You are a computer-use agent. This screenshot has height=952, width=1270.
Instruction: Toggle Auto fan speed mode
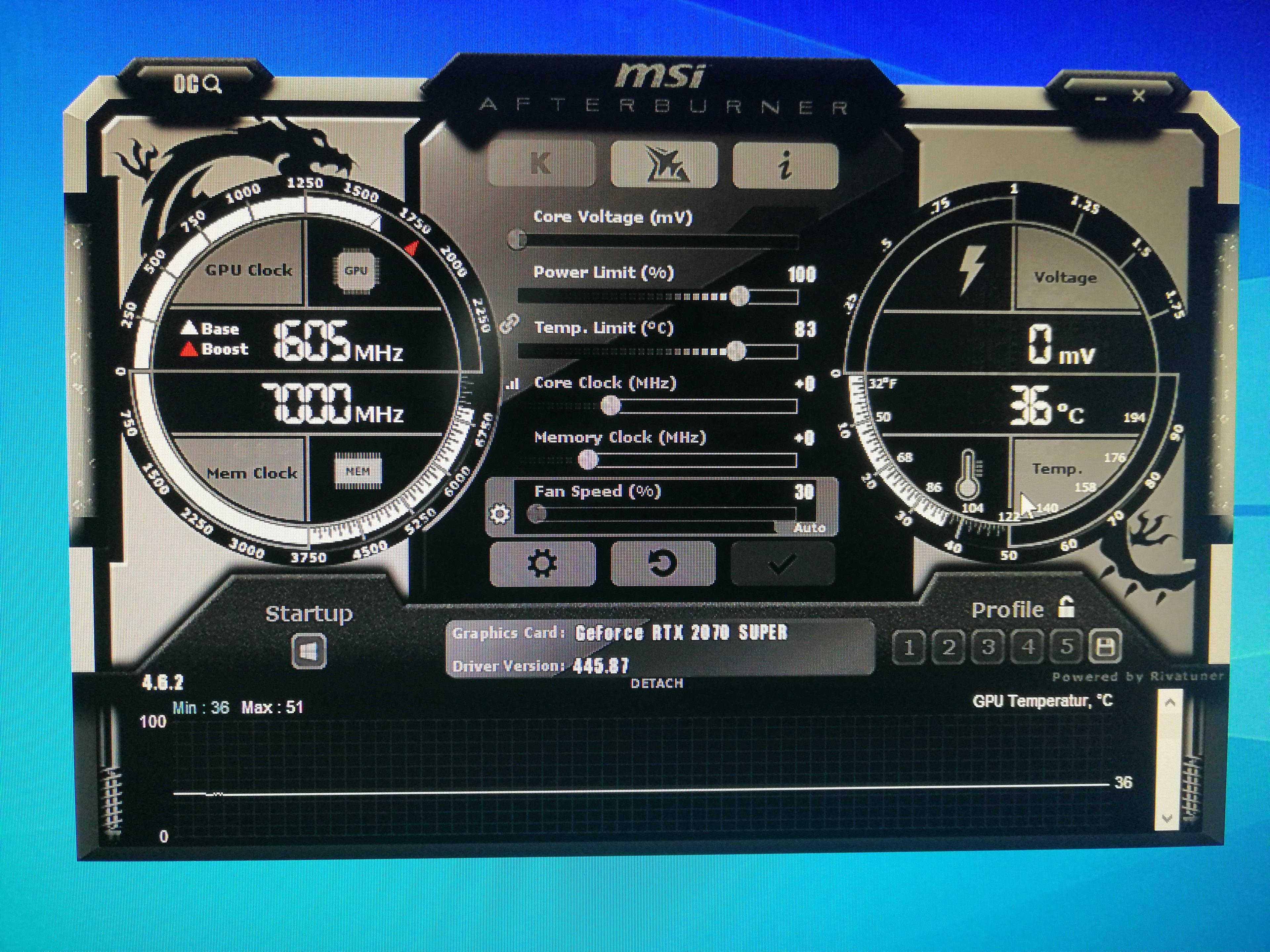coord(810,527)
